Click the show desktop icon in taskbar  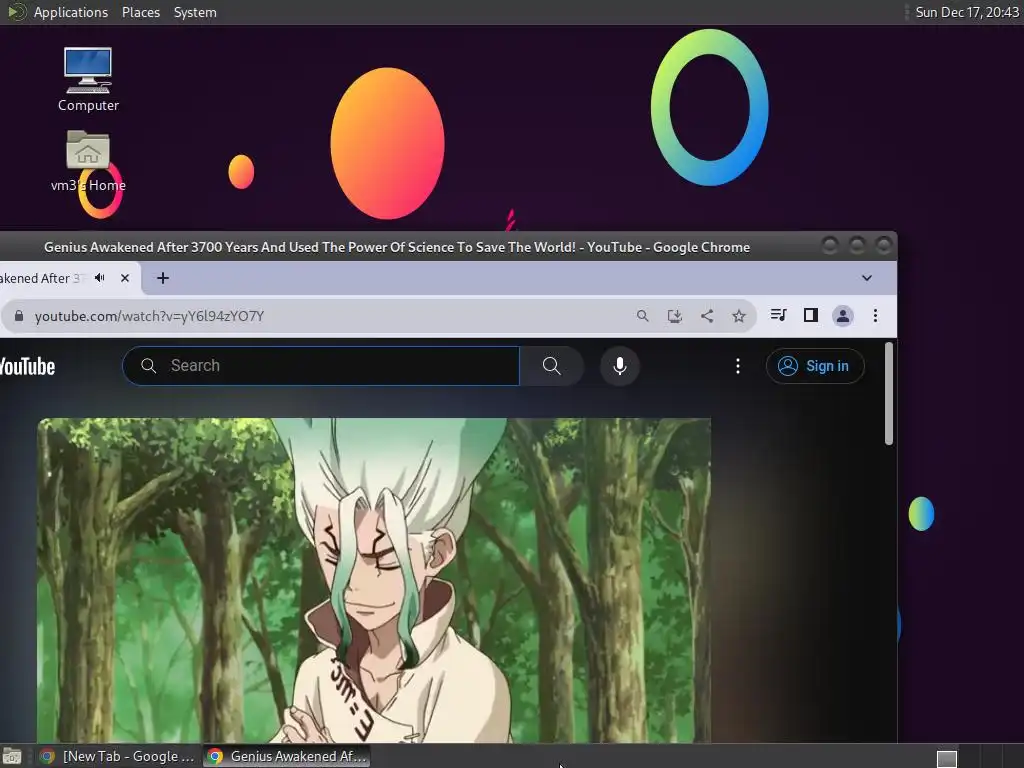tap(12, 756)
